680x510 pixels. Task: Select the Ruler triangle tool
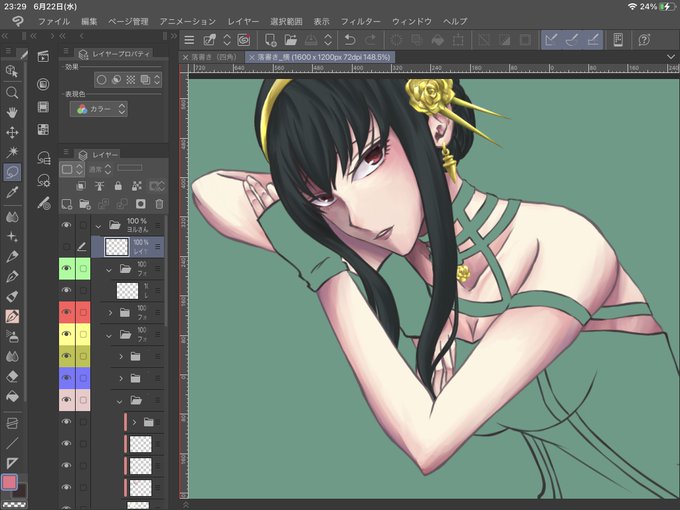[x=12, y=463]
